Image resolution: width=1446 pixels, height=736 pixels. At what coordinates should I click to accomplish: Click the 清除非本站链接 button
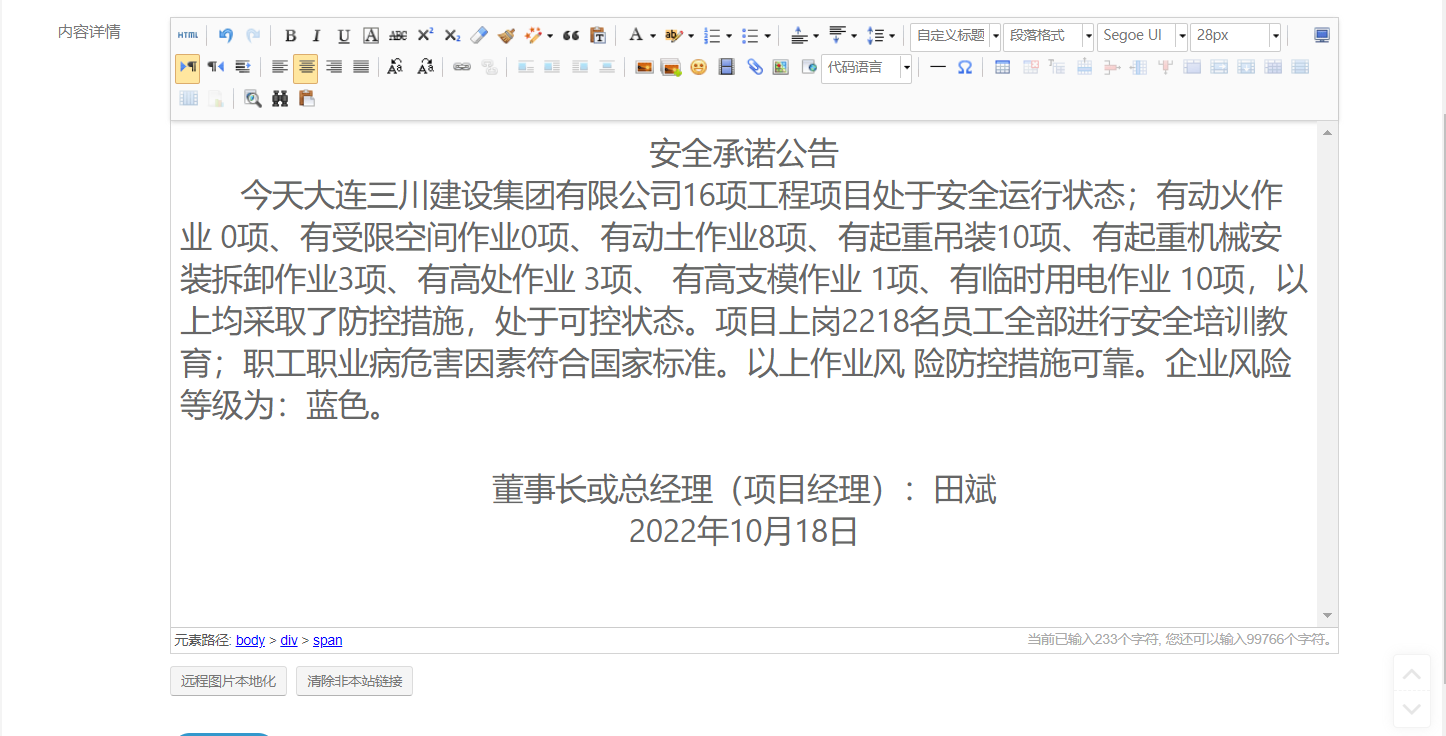(355, 681)
